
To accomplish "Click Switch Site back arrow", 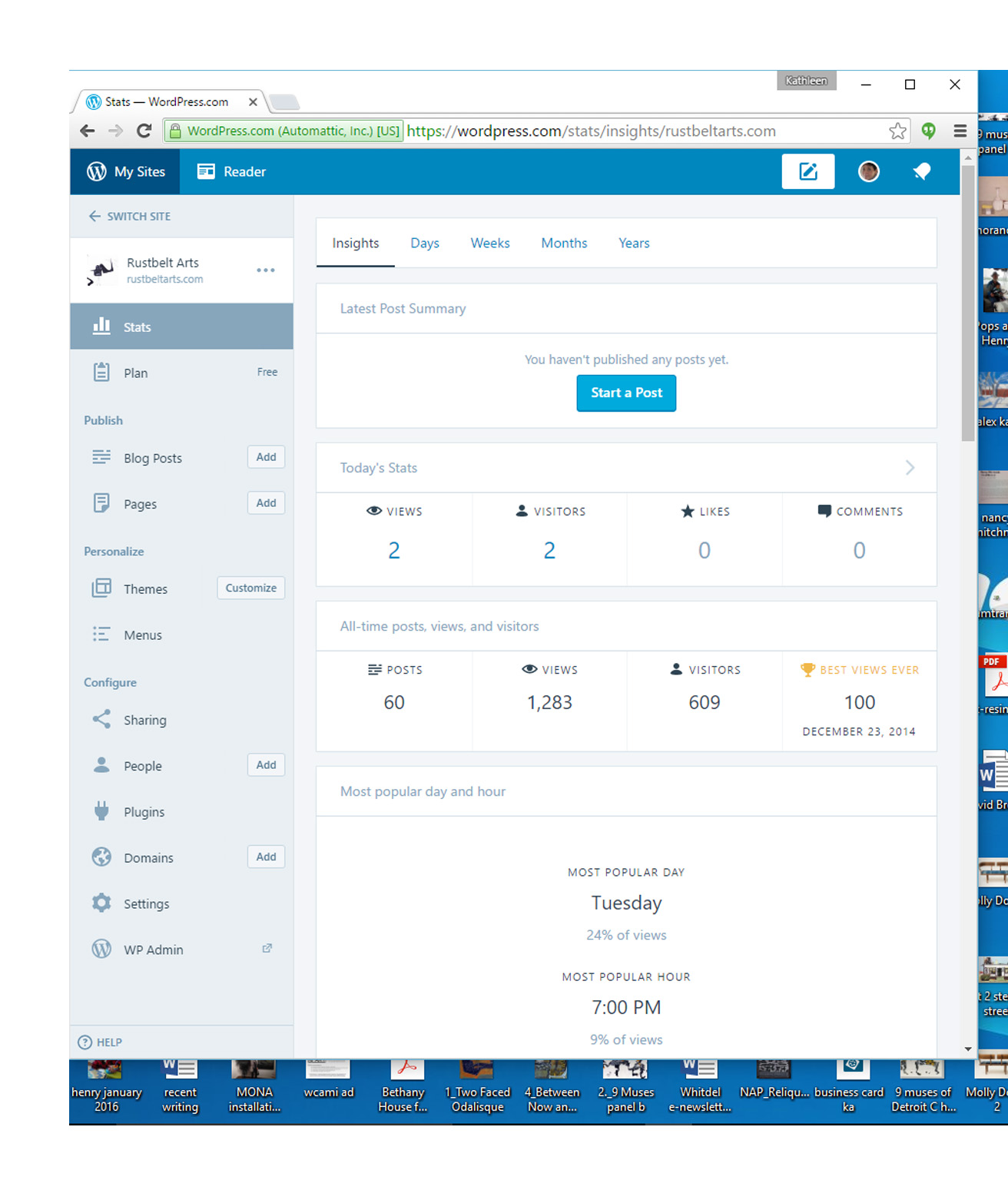I will click(95, 217).
